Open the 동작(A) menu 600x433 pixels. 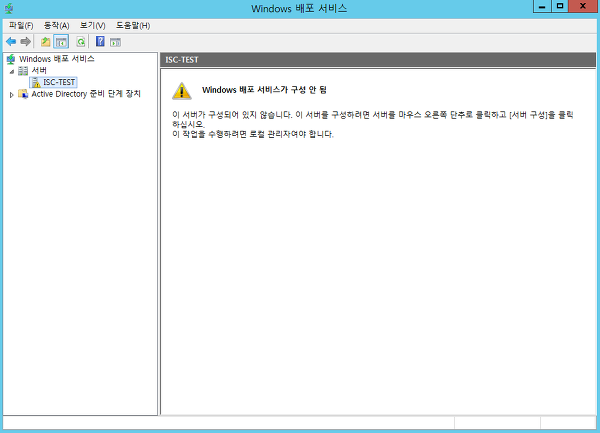click(56, 26)
